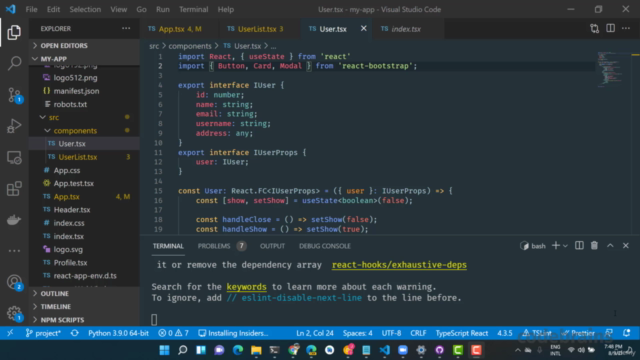Open the Edit menu
Screen dimensions: 640x360
point(53,9)
